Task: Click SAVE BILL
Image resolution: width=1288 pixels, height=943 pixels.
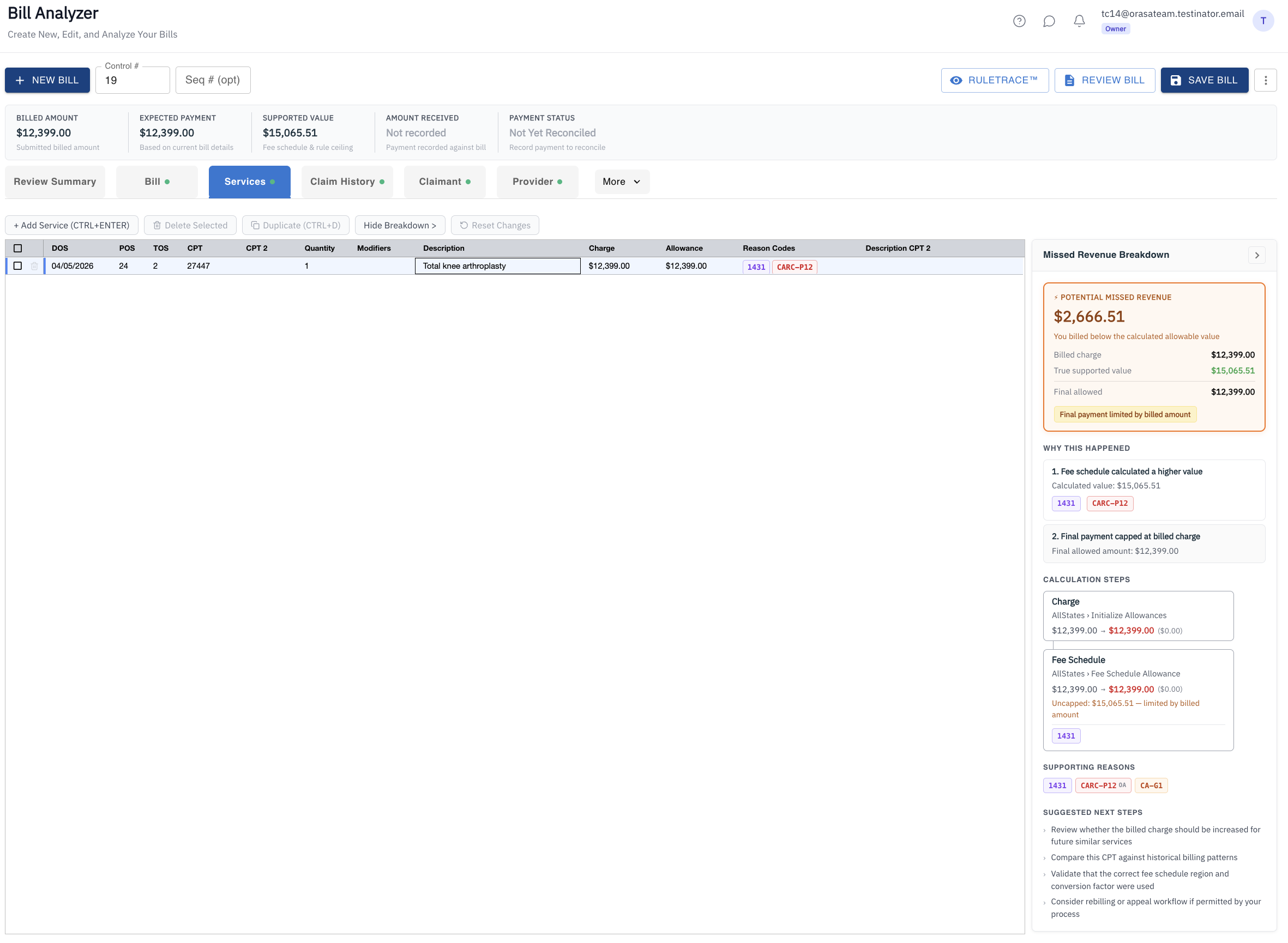Action: pos(1204,80)
